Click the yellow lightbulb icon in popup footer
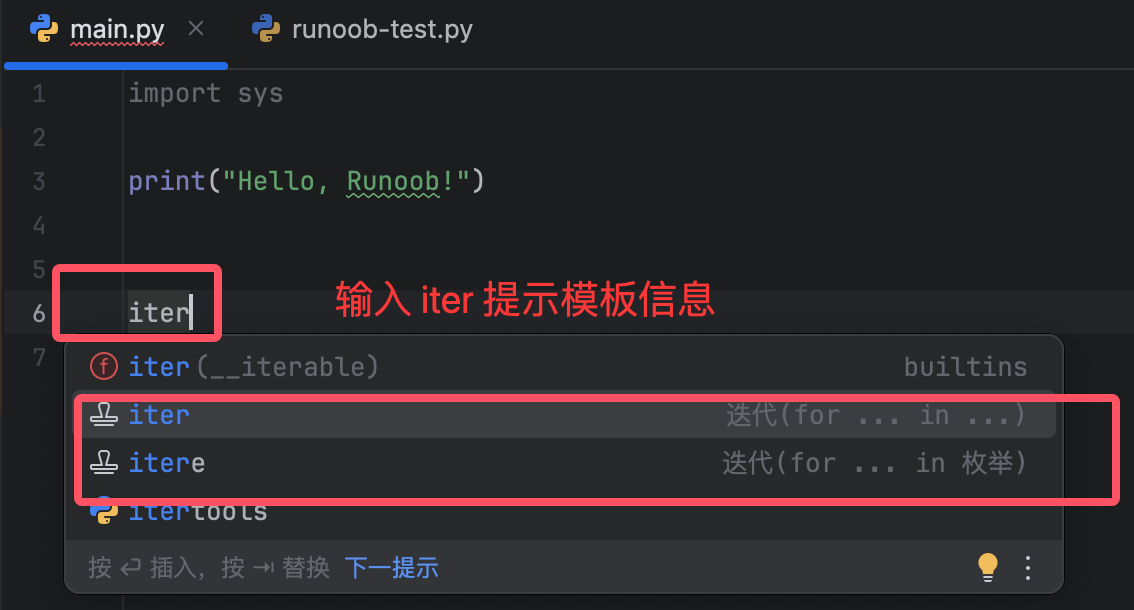Image resolution: width=1134 pixels, height=610 pixels. 988,567
